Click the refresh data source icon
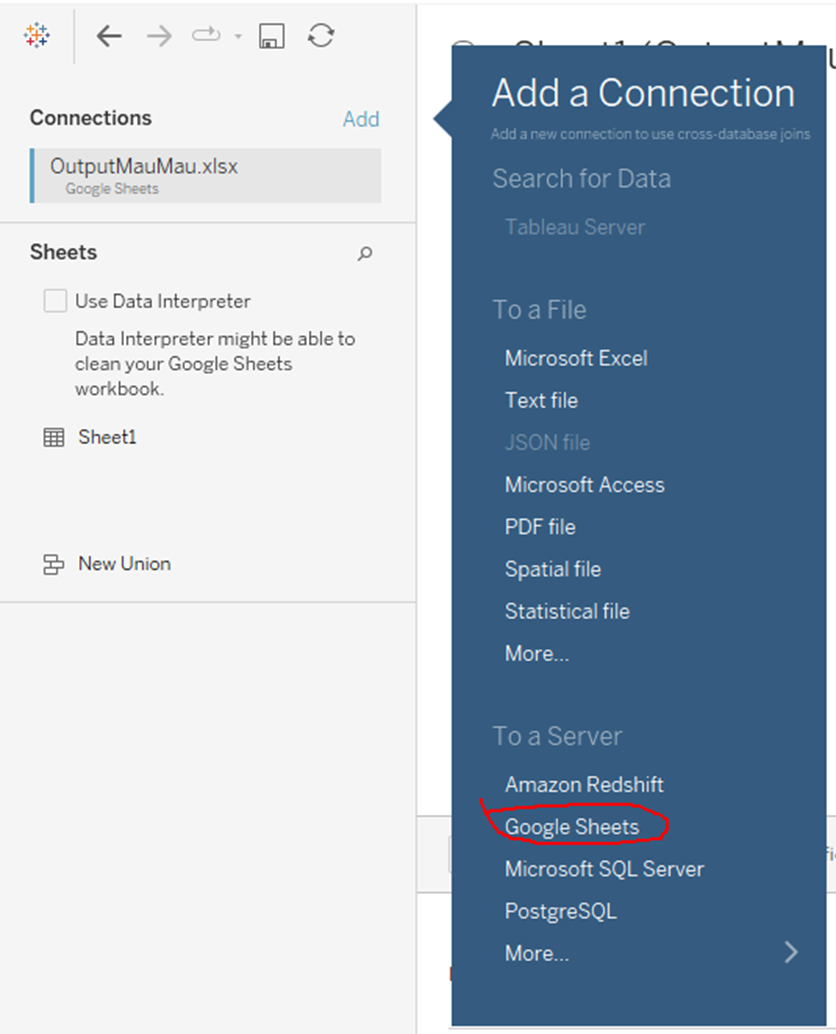The image size is (836, 1034). (x=321, y=36)
